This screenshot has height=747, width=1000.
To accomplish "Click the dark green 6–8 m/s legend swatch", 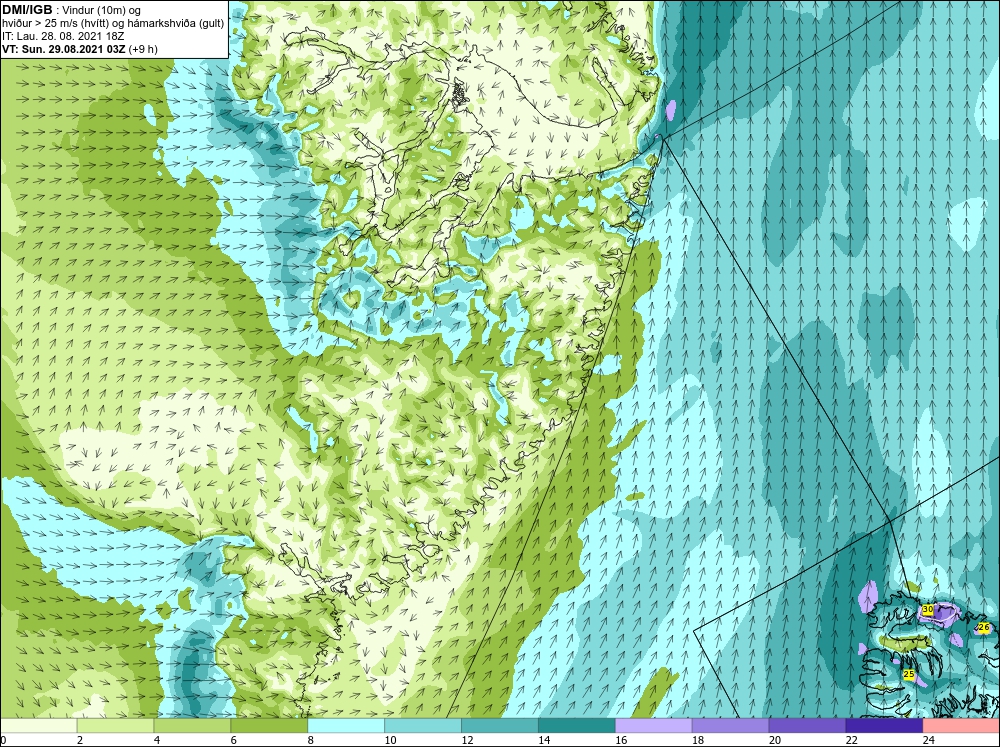I will click(269, 725).
